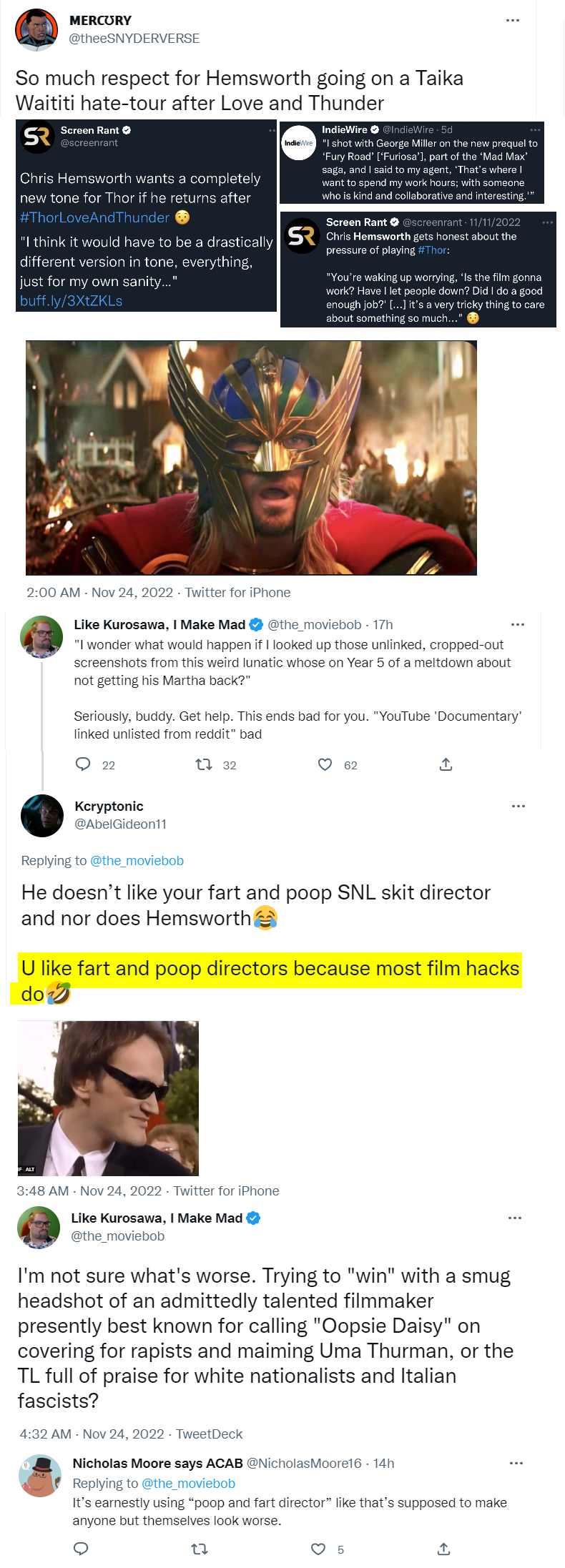Retweet Nicholas Moore's reply
565x1568 pixels.
tap(200, 1549)
